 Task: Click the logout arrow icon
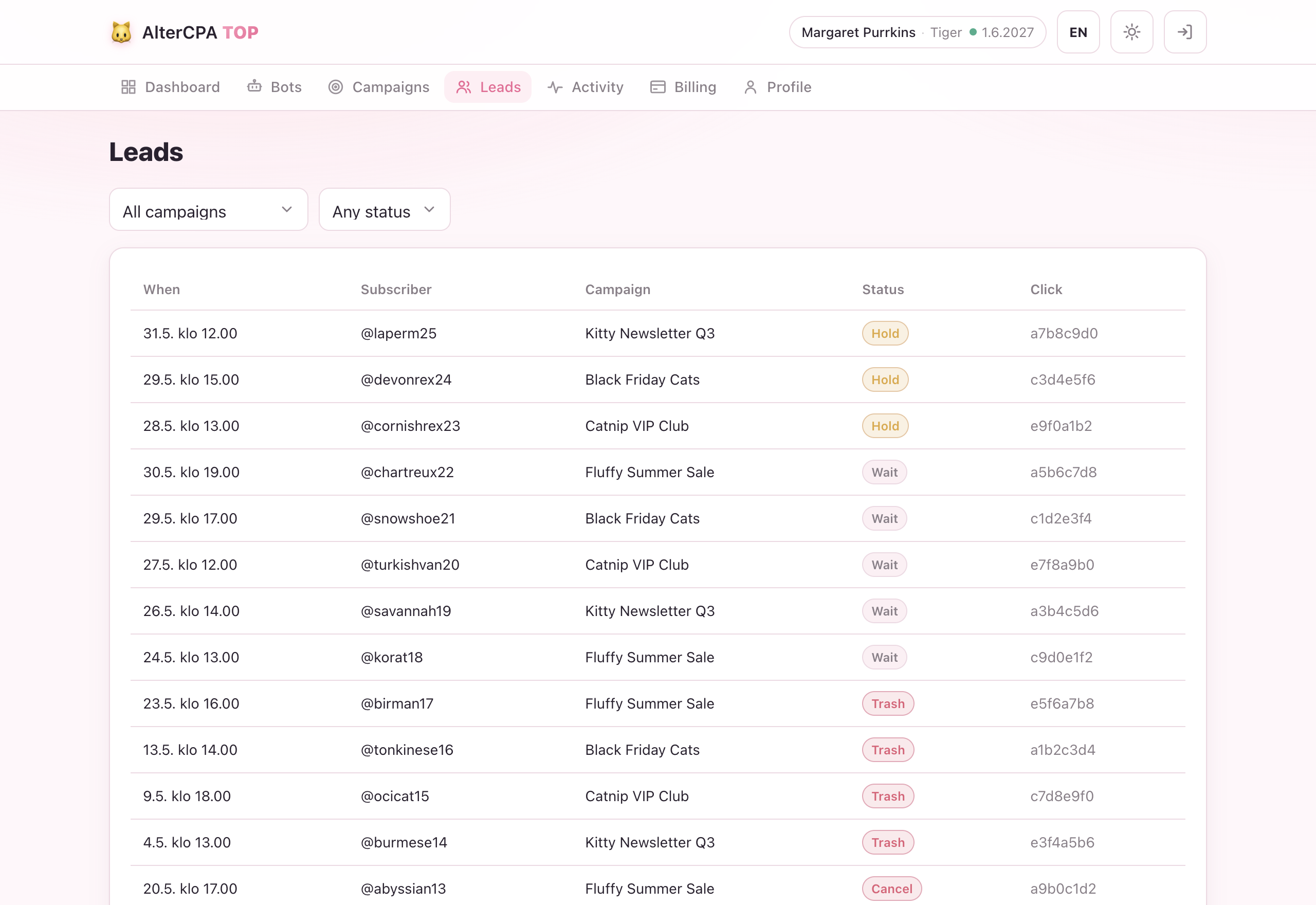pos(1184,32)
